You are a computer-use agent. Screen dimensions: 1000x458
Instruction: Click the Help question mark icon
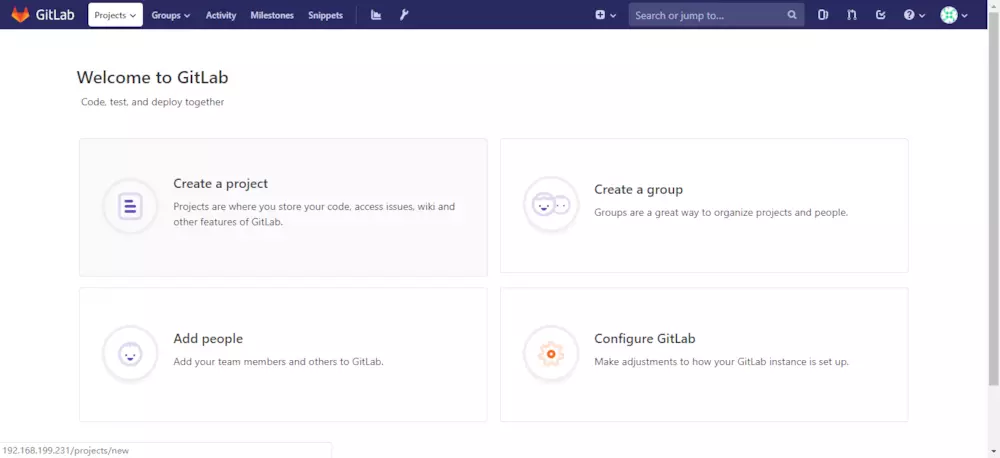pos(909,15)
